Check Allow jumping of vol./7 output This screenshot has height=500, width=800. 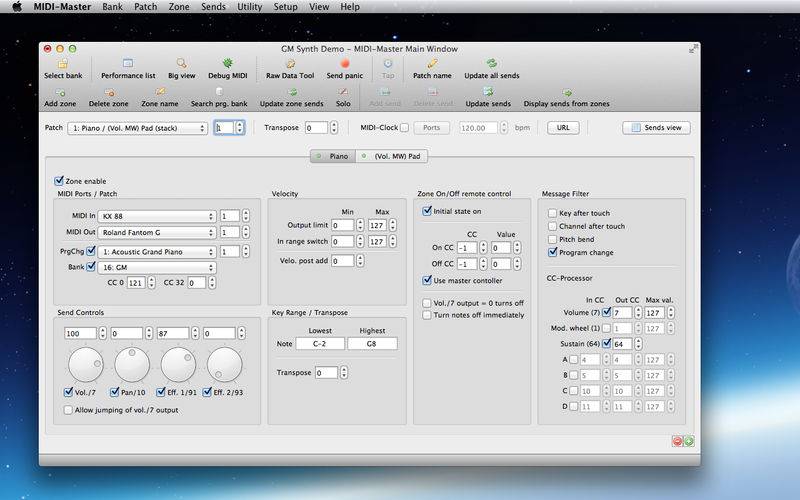click(x=69, y=410)
